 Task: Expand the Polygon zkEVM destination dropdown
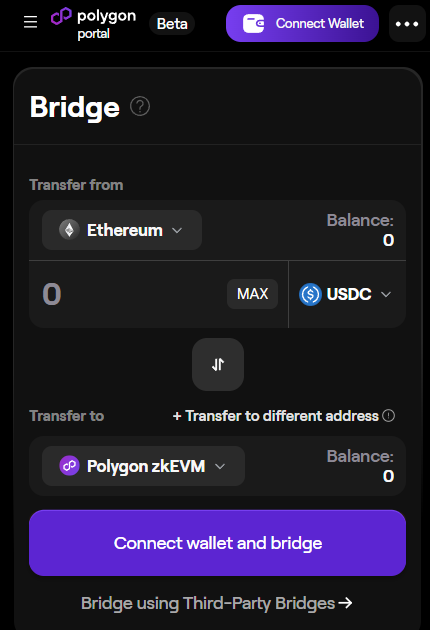click(x=143, y=466)
